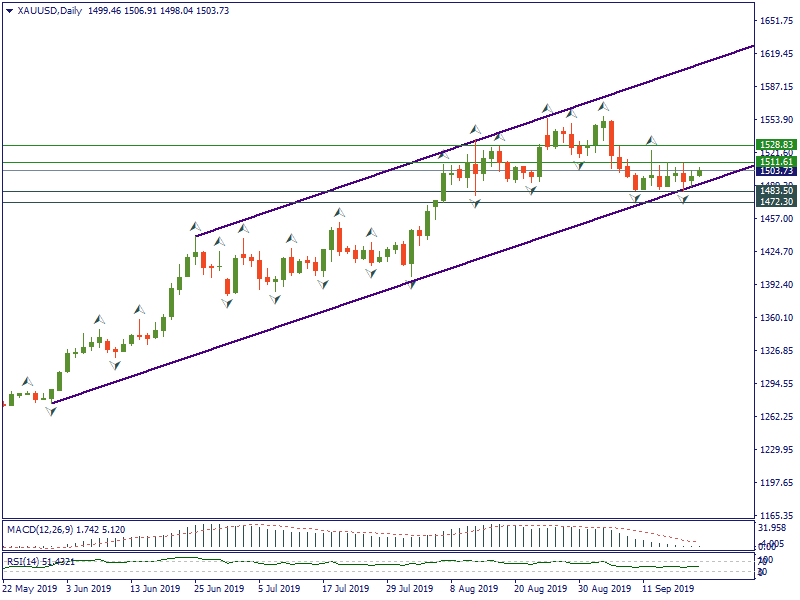Screen dimensions: 800x600
Task: Click the up fractal above the 25 Jun peak
Action: click(196, 227)
